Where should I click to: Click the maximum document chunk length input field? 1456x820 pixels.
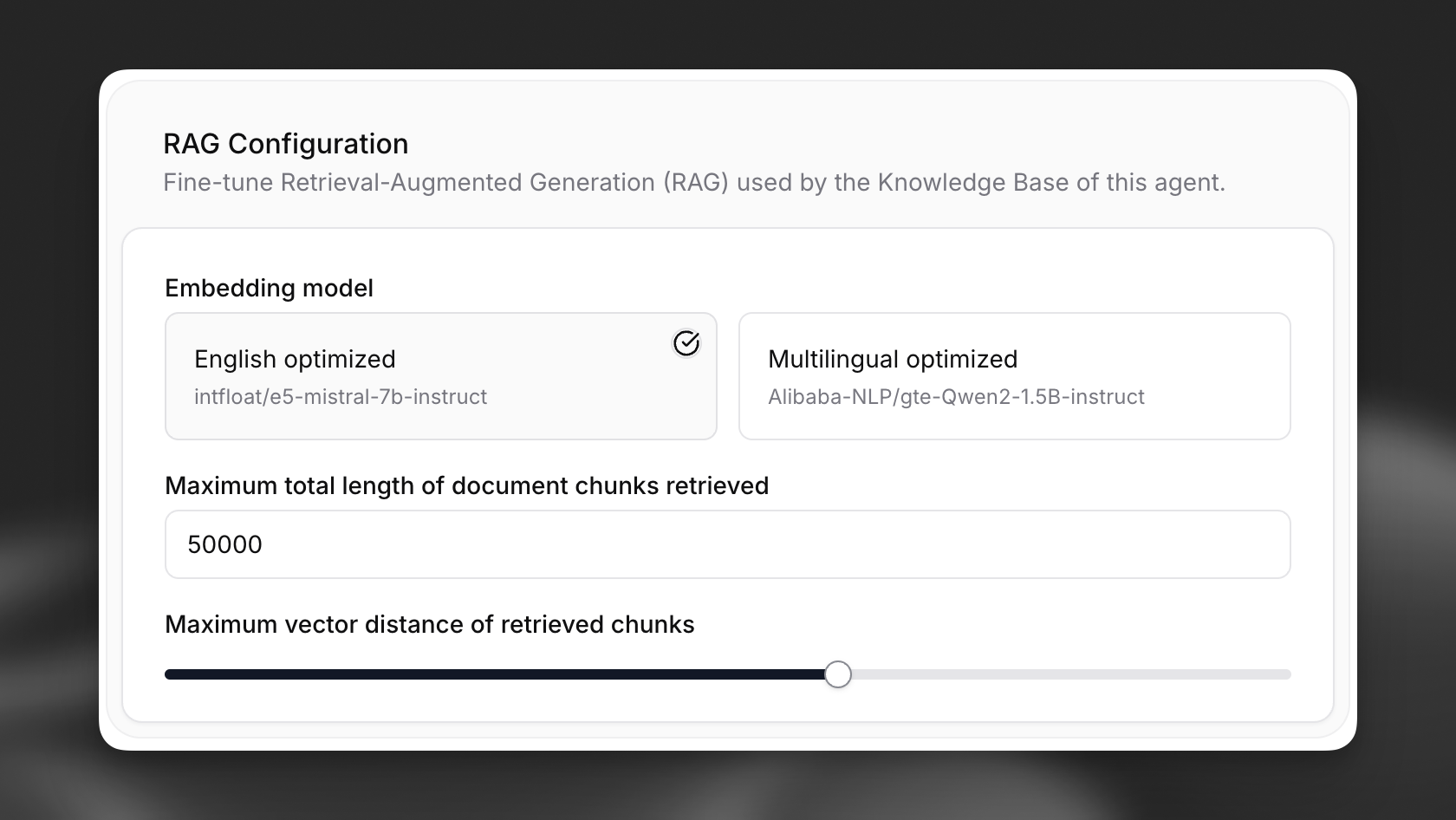[x=728, y=544]
